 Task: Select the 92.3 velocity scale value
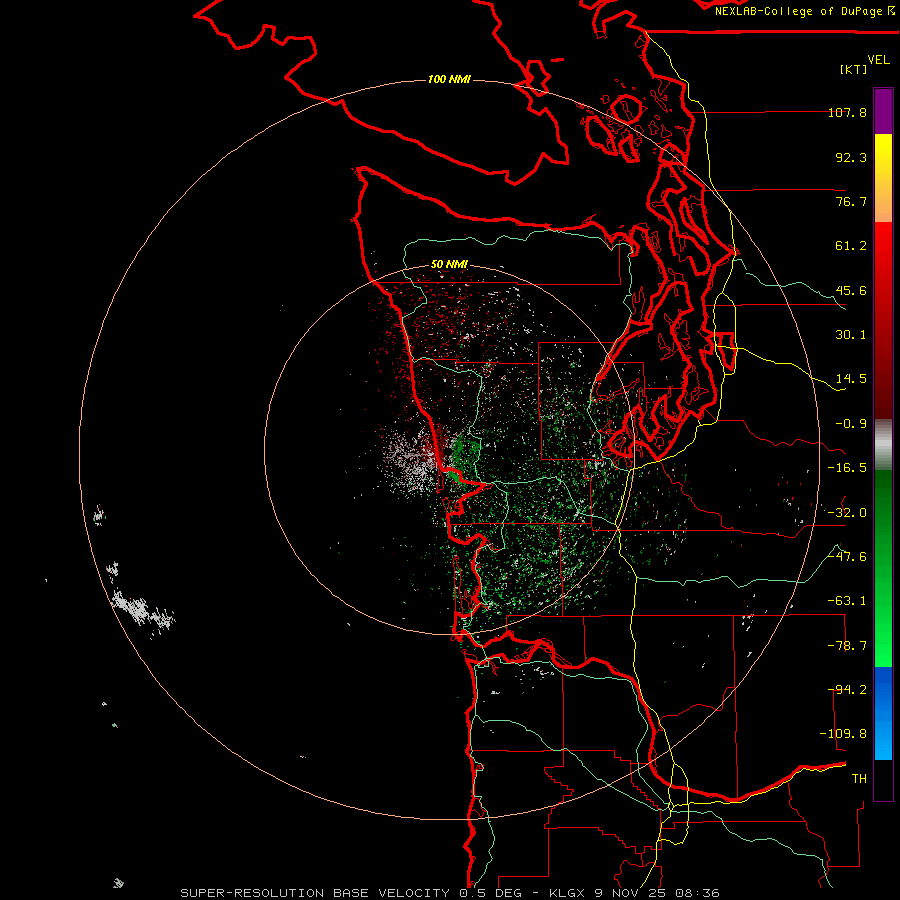851,157
